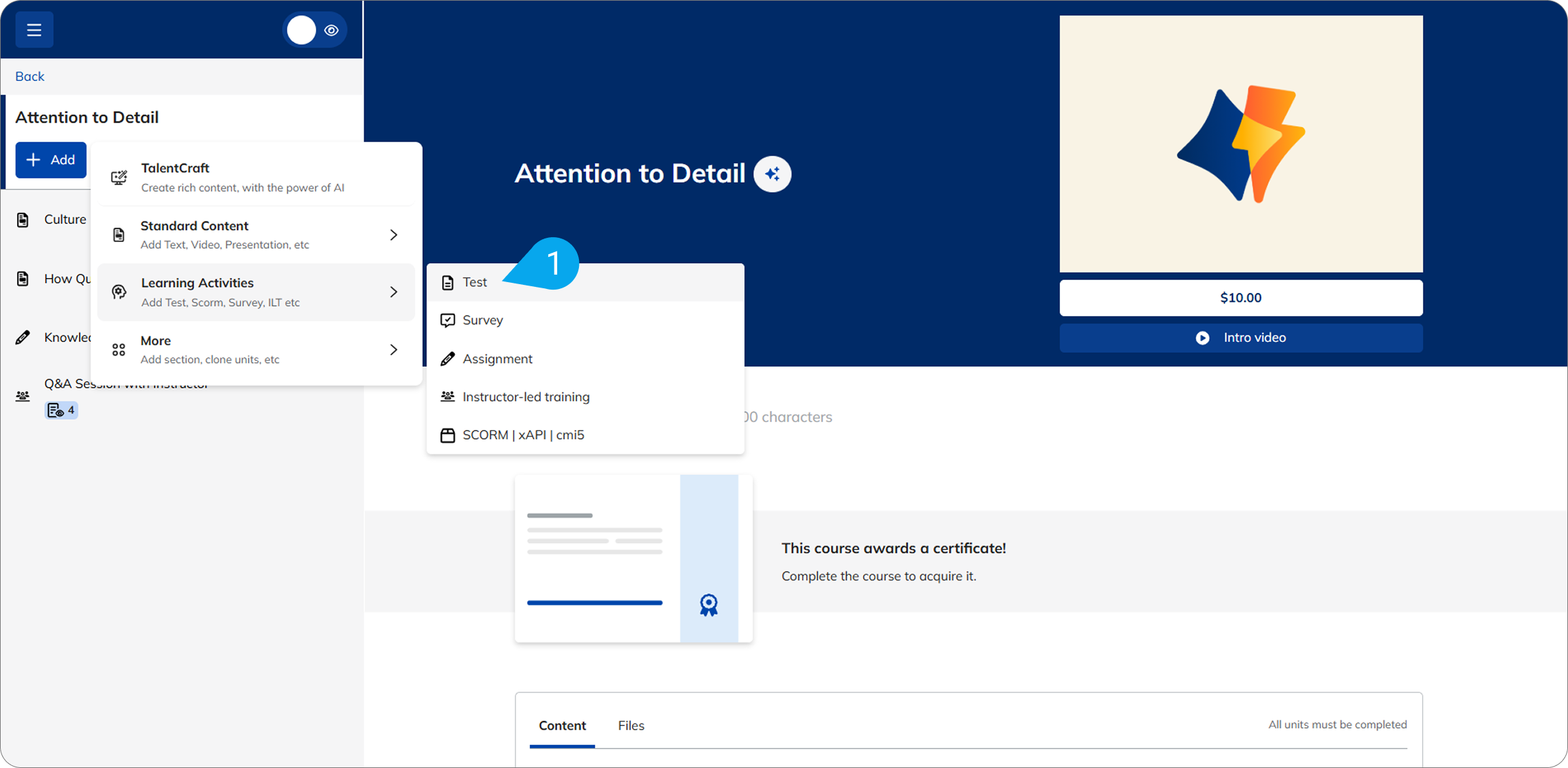The image size is (1568, 768).
Task: Click the eye icon on the preview toggle
Action: (332, 30)
